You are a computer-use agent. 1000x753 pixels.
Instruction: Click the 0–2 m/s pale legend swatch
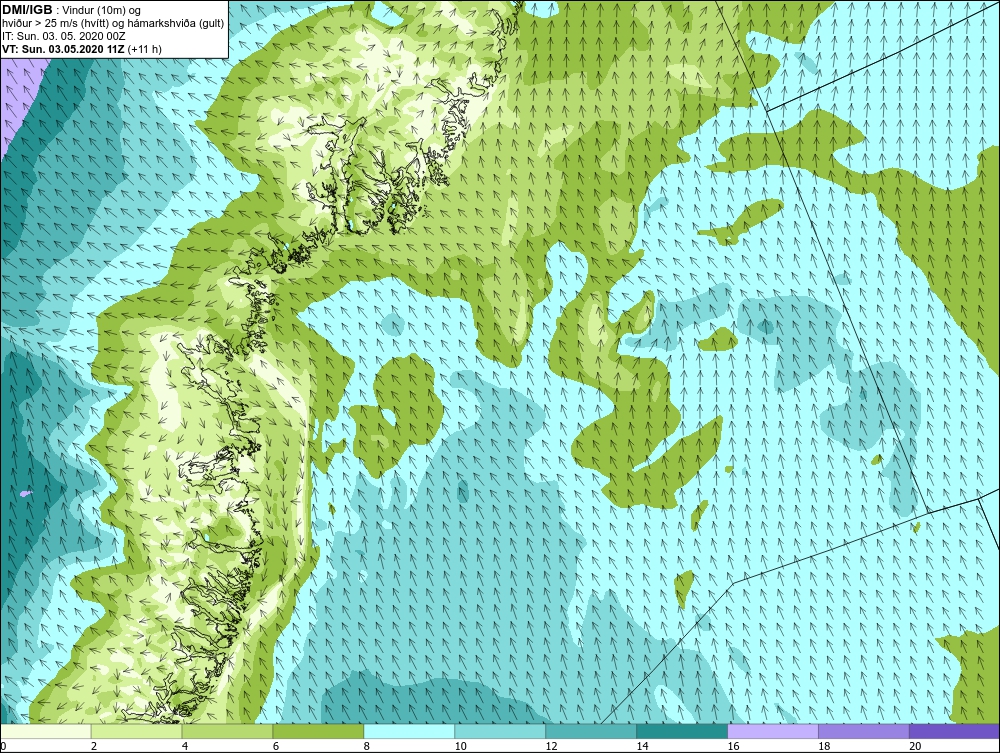[46, 731]
